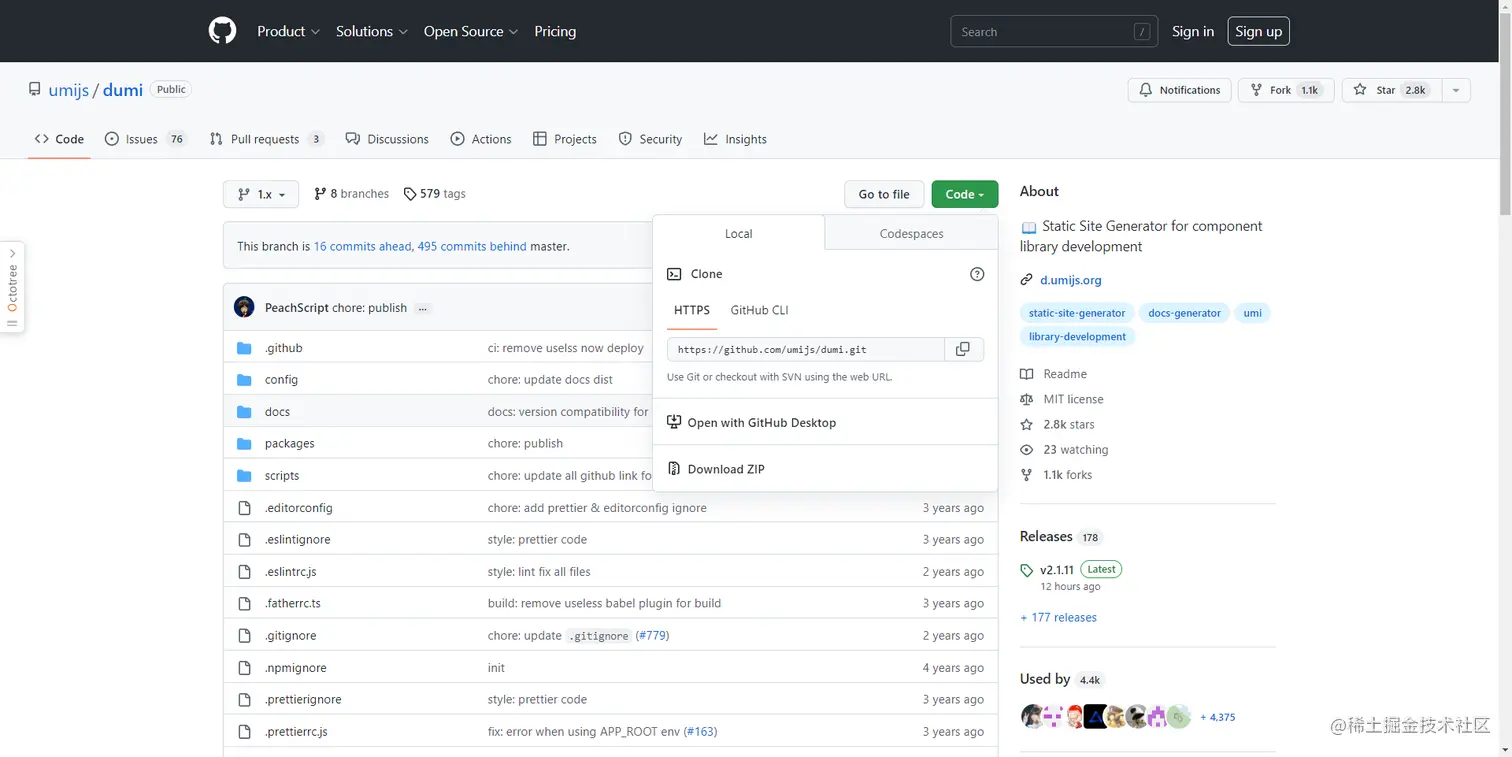
Task: Open the .gitignore file
Action: pyautogui.click(x=290, y=636)
